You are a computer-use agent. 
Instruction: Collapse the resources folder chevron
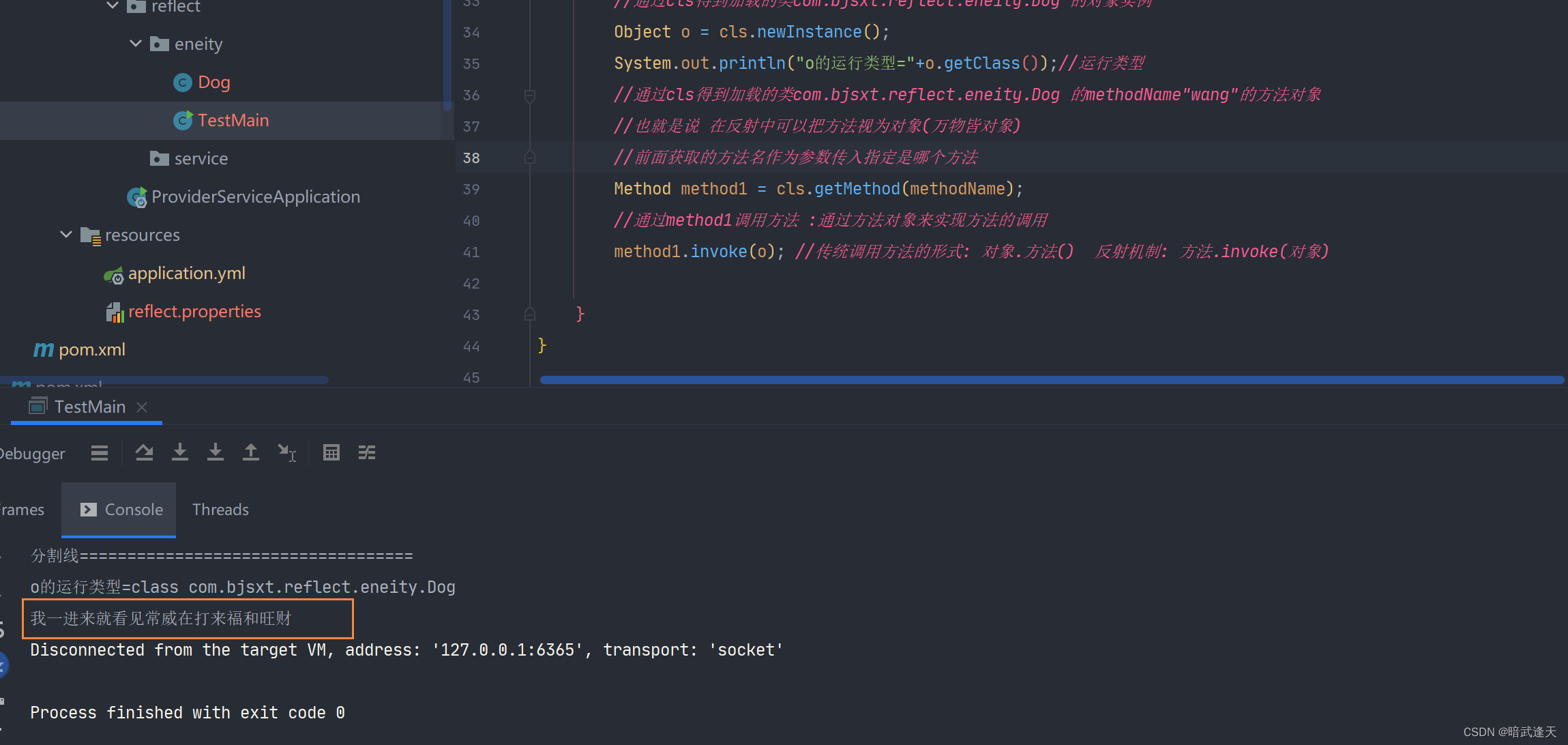point(66,235)
